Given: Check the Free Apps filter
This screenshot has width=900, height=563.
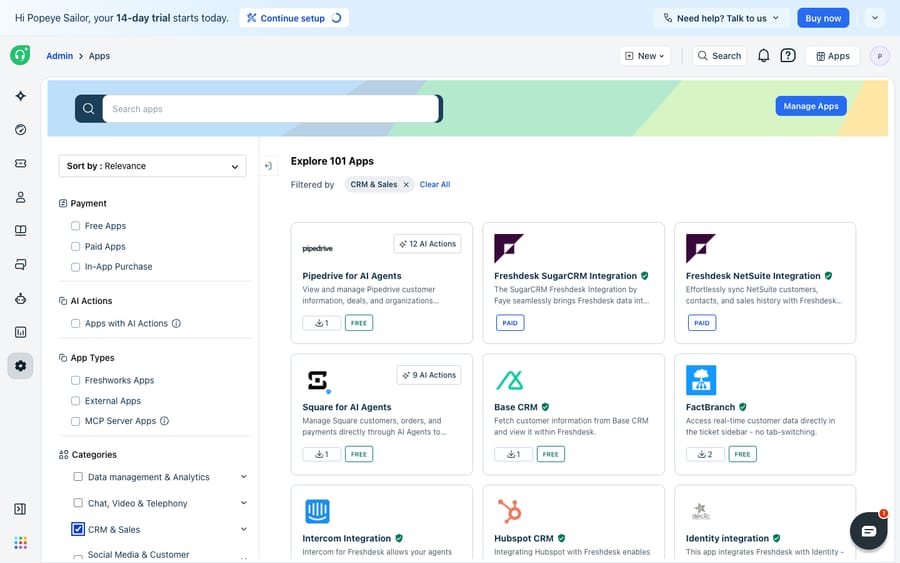Looking at the screenshot, I should pos(75,226).
